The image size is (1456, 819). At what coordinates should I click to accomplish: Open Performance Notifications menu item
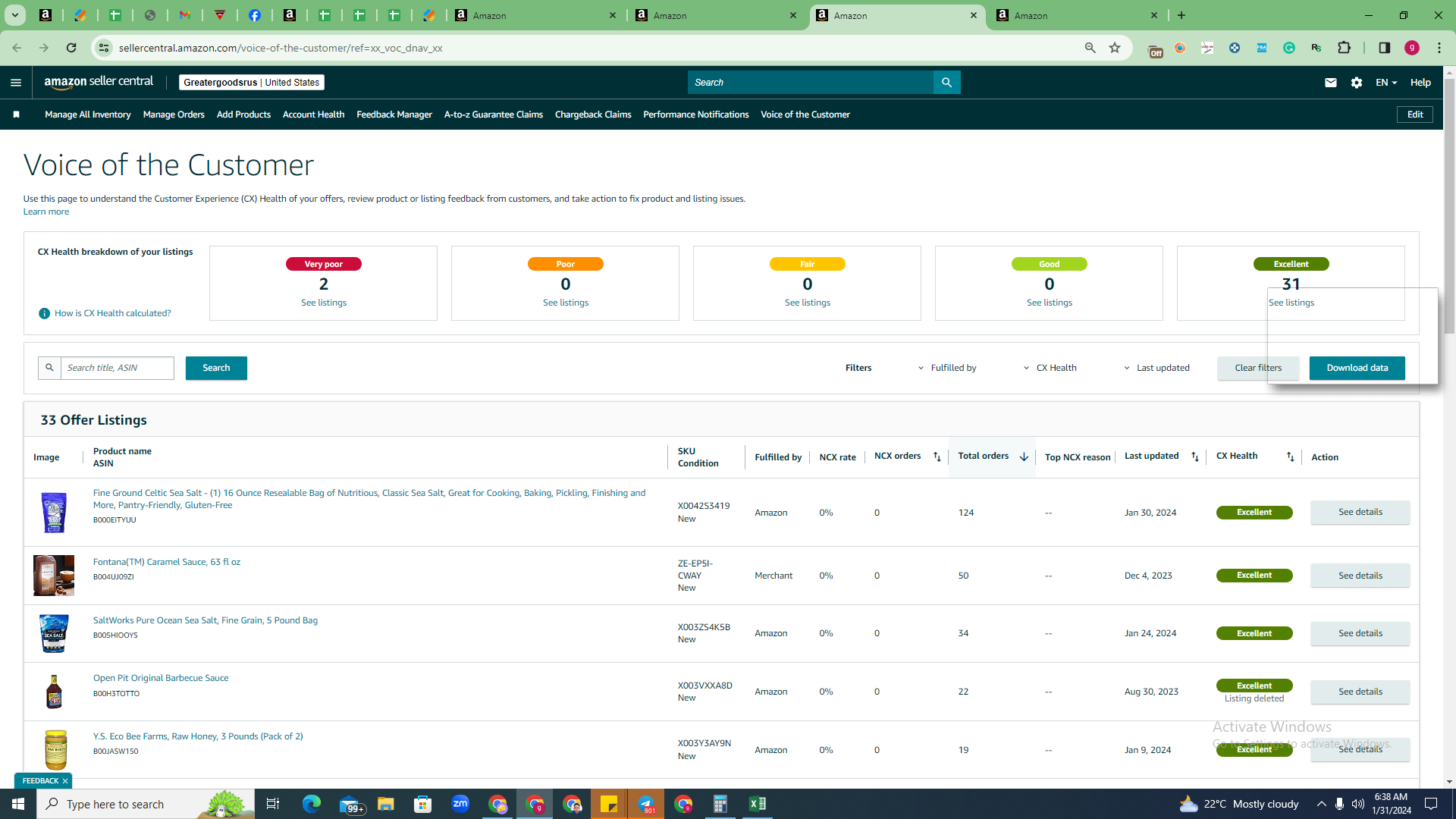pos(696,115)
